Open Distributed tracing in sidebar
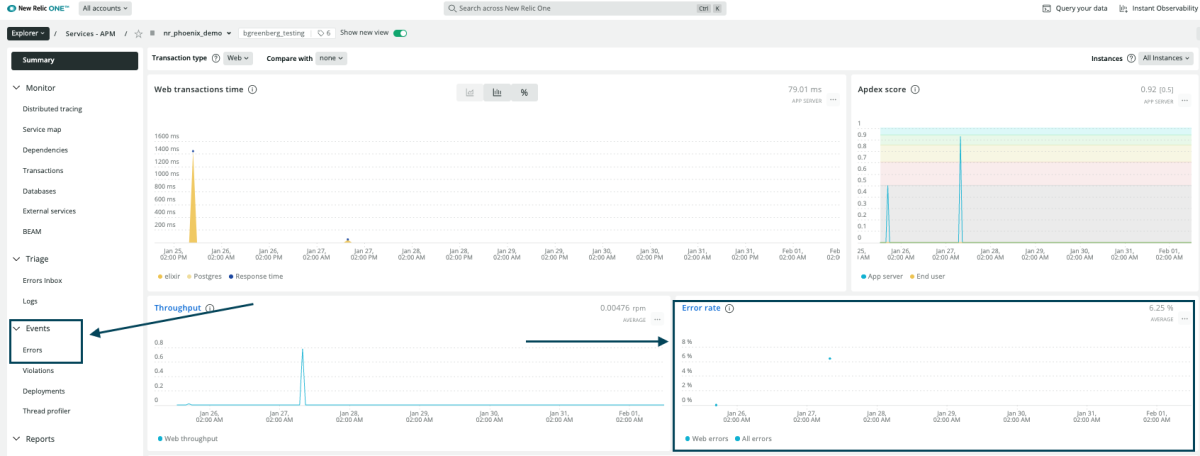 [52, 109]
